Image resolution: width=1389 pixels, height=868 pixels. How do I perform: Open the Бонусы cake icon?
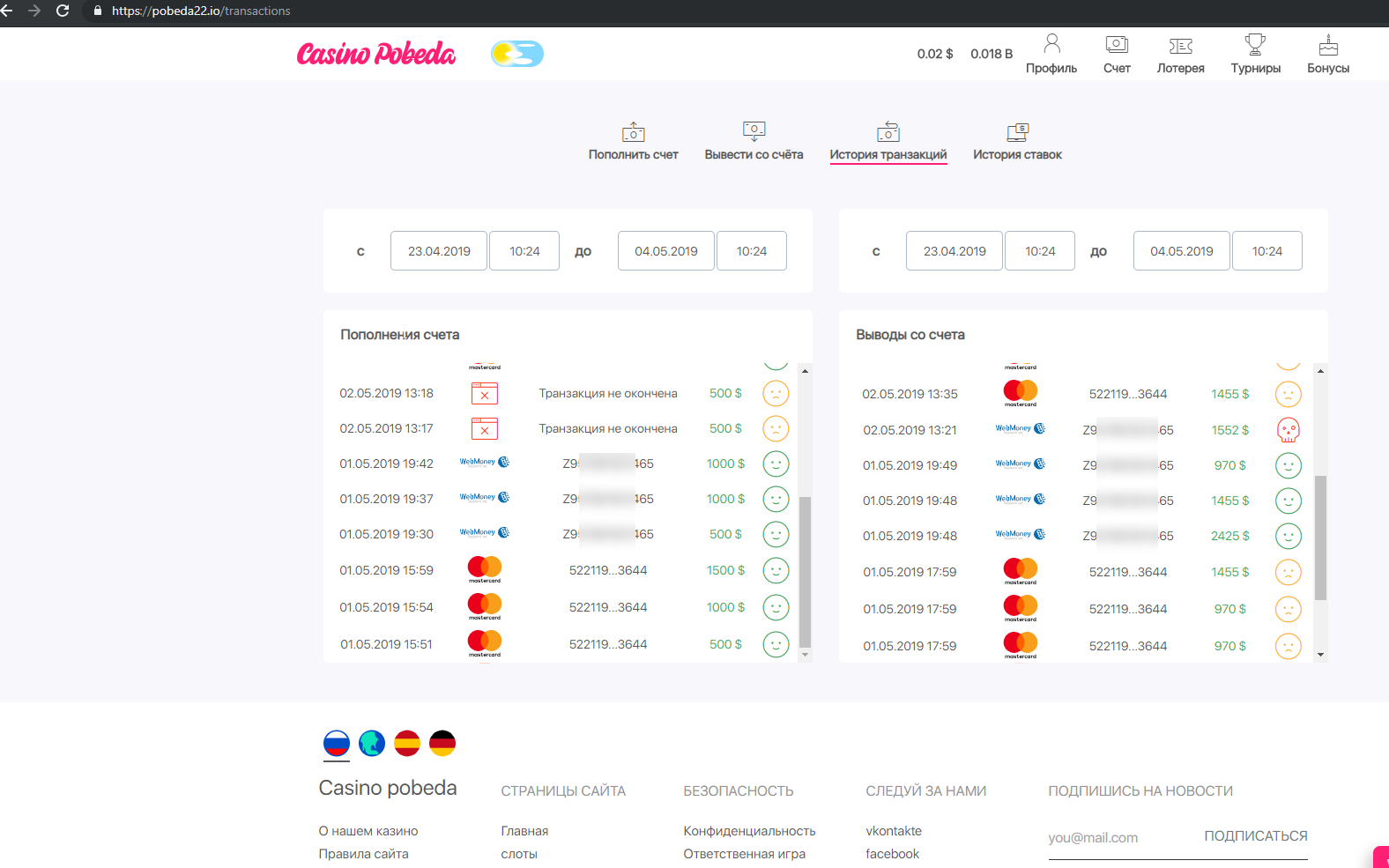coord(1328,45)
